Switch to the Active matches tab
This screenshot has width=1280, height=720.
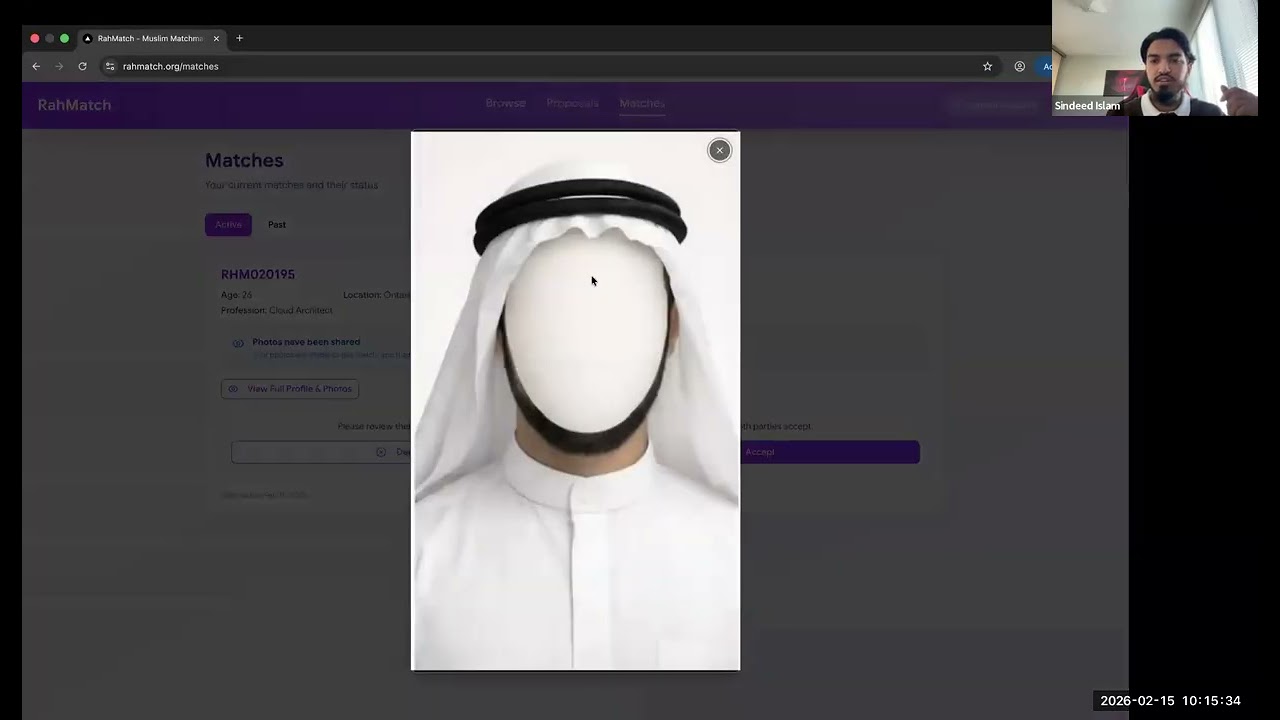click(228, 224)
